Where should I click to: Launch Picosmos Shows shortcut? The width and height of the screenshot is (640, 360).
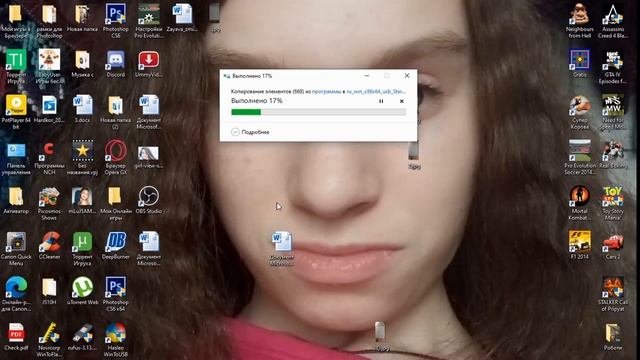[49, 203]
